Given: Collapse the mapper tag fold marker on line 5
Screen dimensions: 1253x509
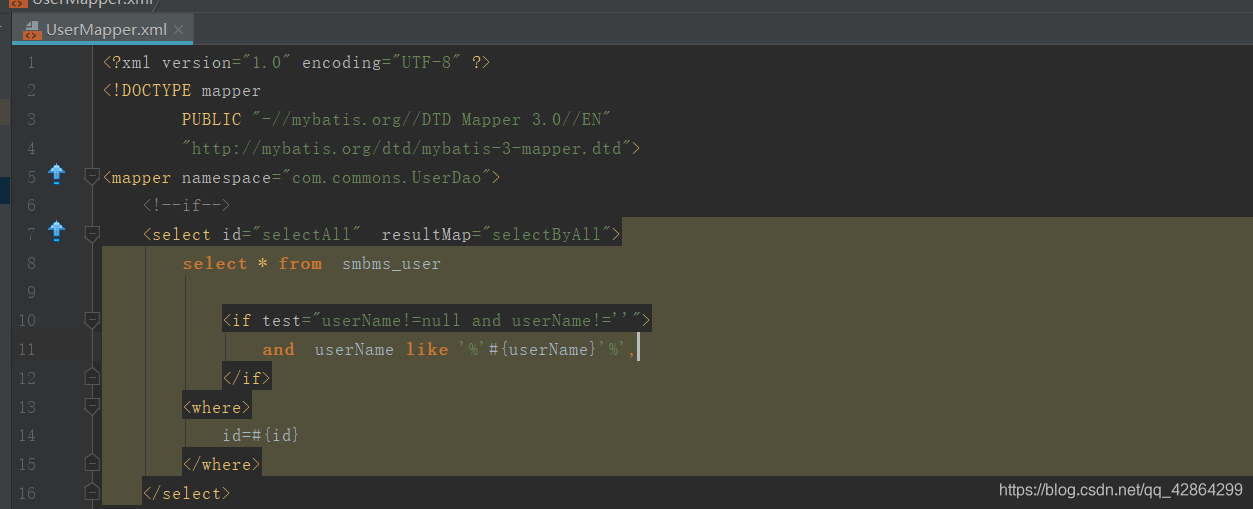Looking at the screenshot, I should (92, 177).
